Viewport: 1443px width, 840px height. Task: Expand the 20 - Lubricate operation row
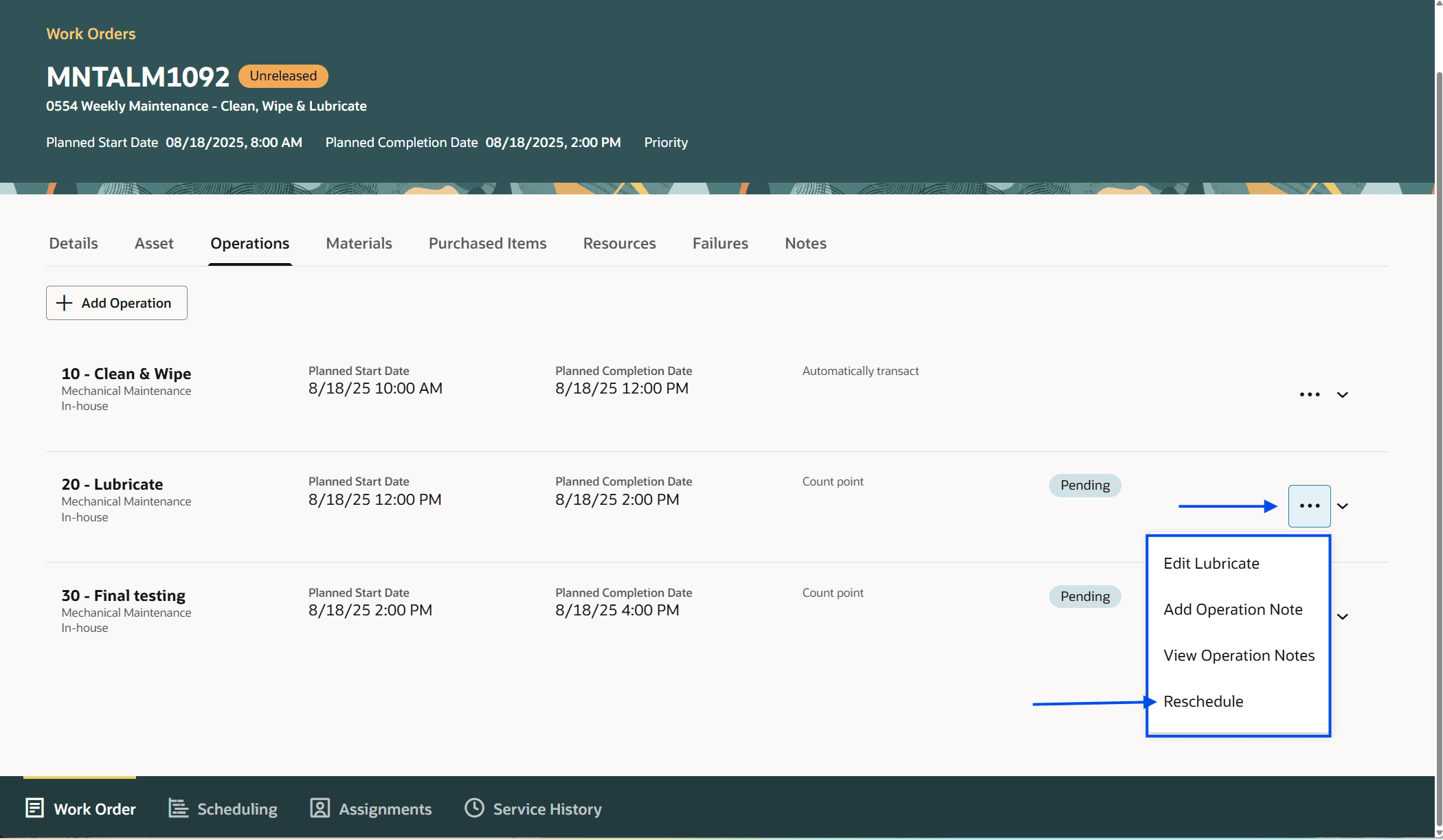coord(1342,506)
